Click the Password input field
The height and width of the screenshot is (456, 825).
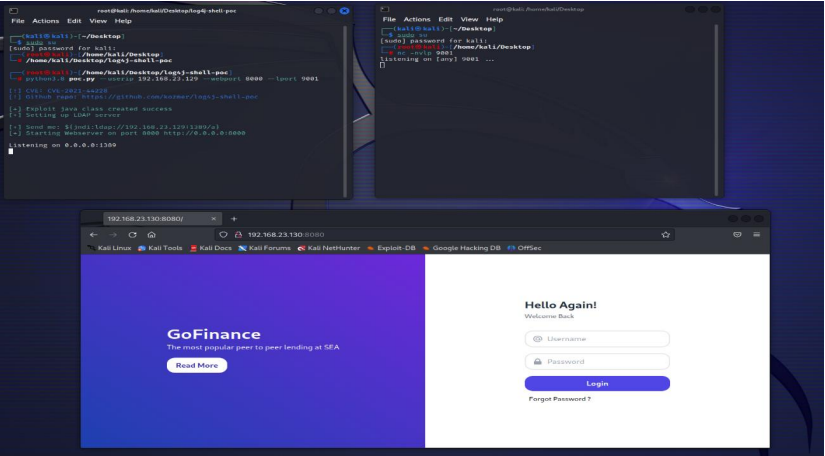click(x=597, y=361)
